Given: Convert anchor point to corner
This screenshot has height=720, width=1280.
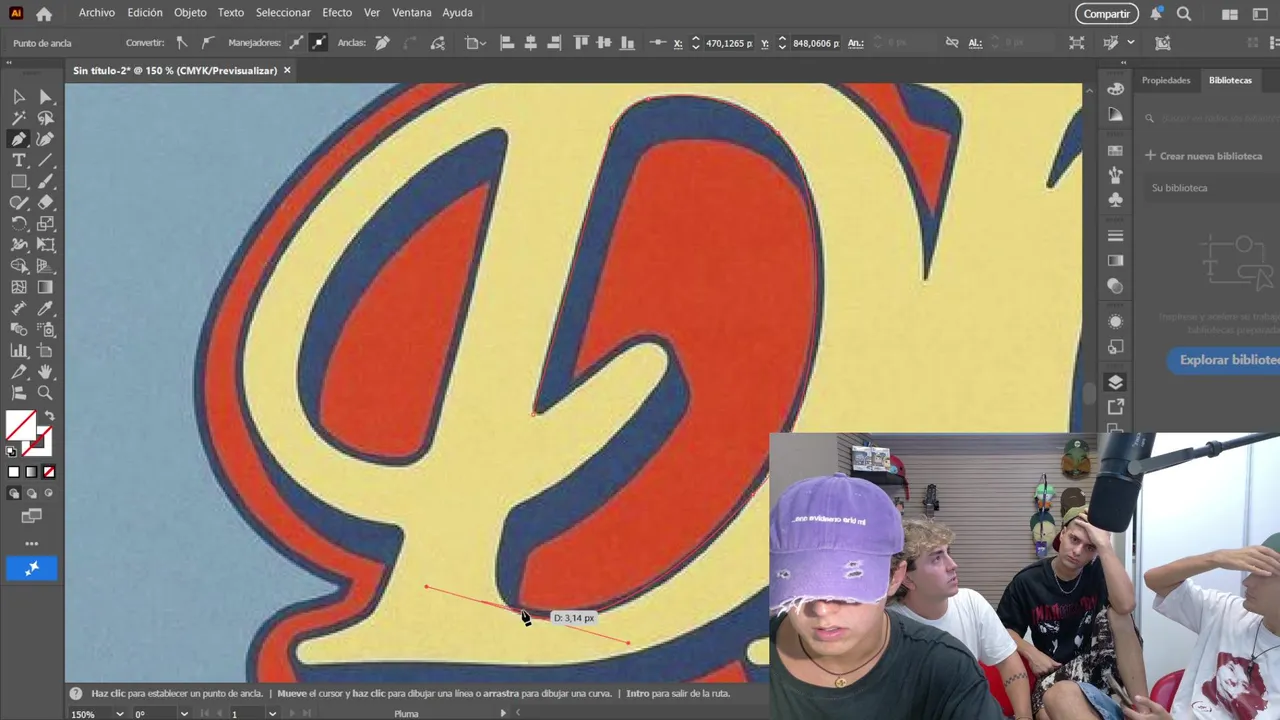Looking at the screenshot, I should click(181, 43).
